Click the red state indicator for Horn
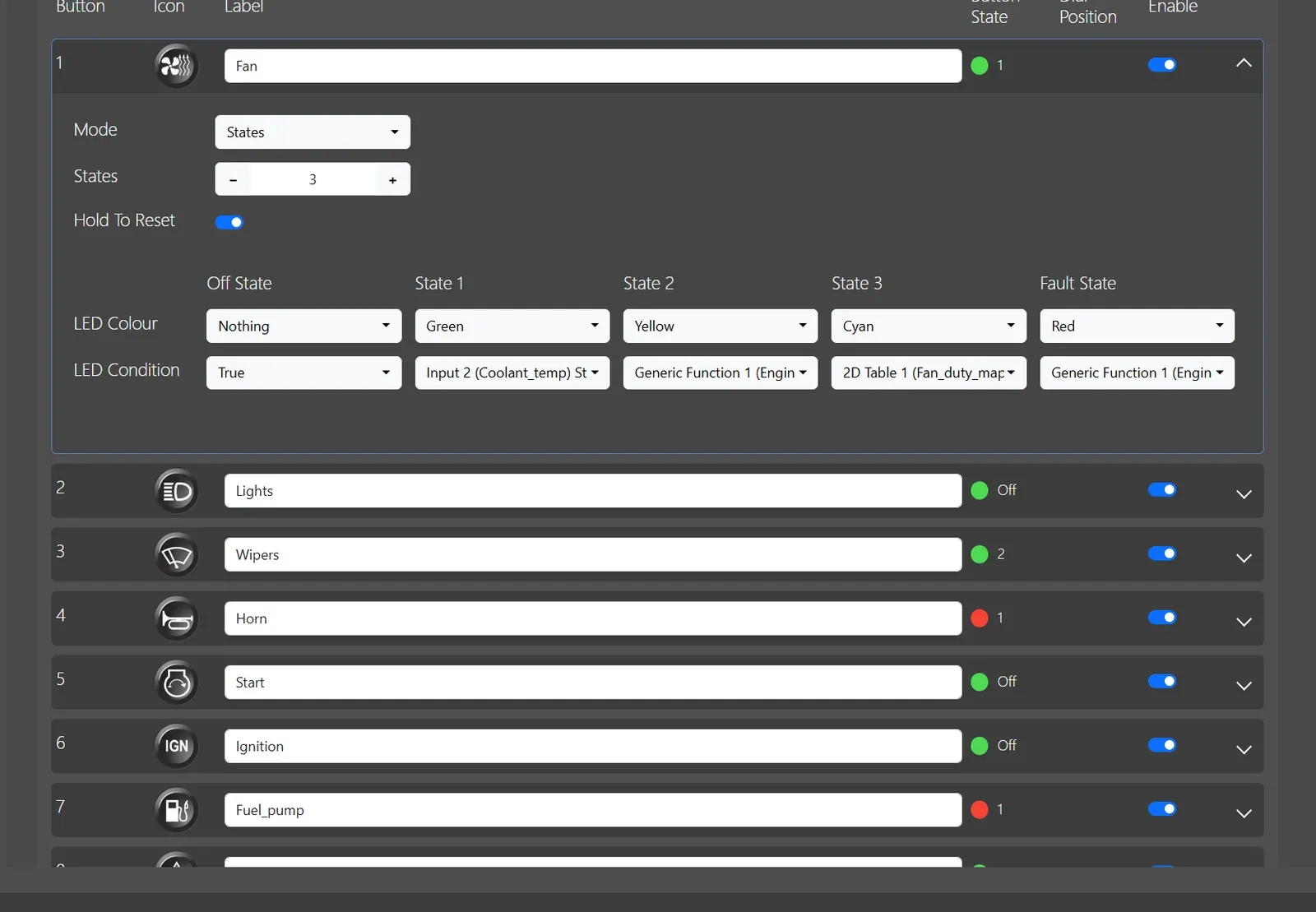Viewport: 1316px width, 912px height. click(980, 618)
